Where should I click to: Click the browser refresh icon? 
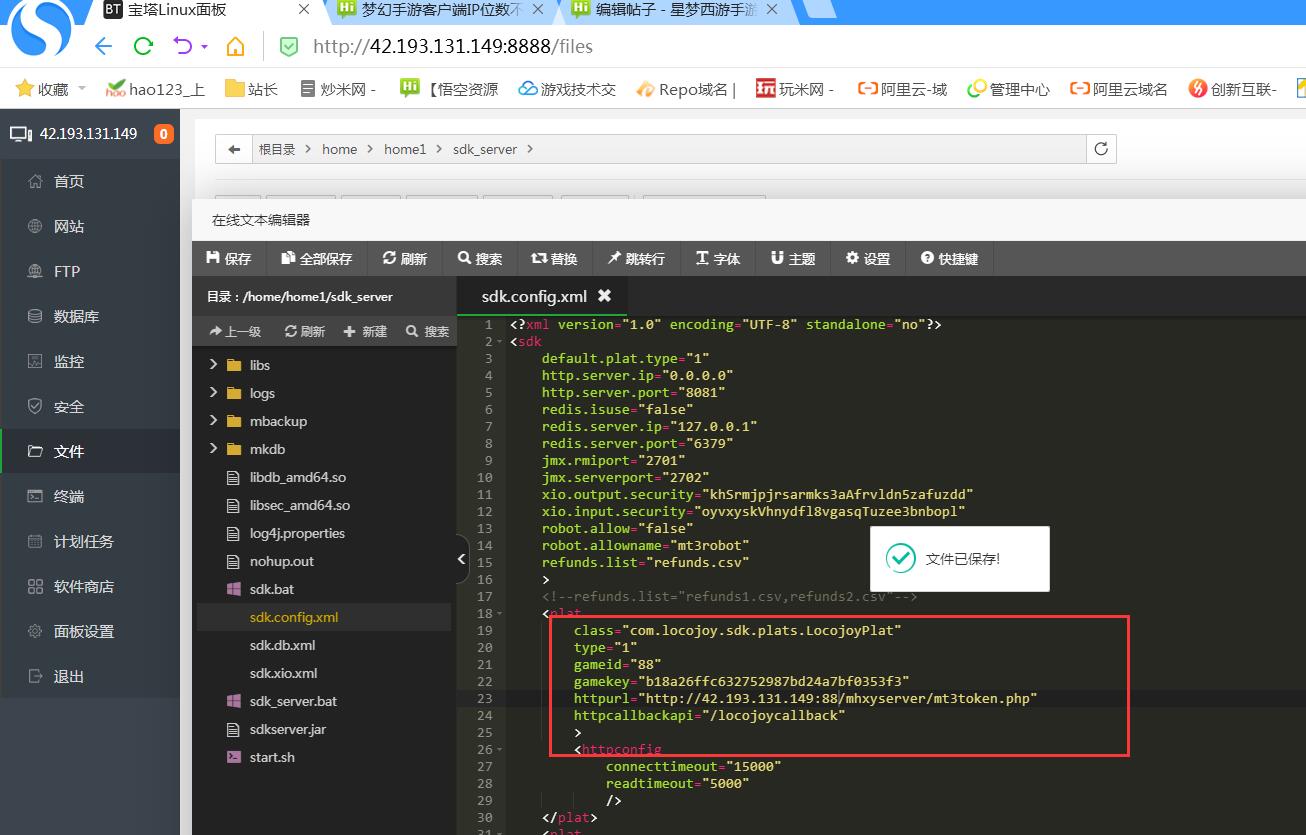pyautogui.click(x=143, y=46)
